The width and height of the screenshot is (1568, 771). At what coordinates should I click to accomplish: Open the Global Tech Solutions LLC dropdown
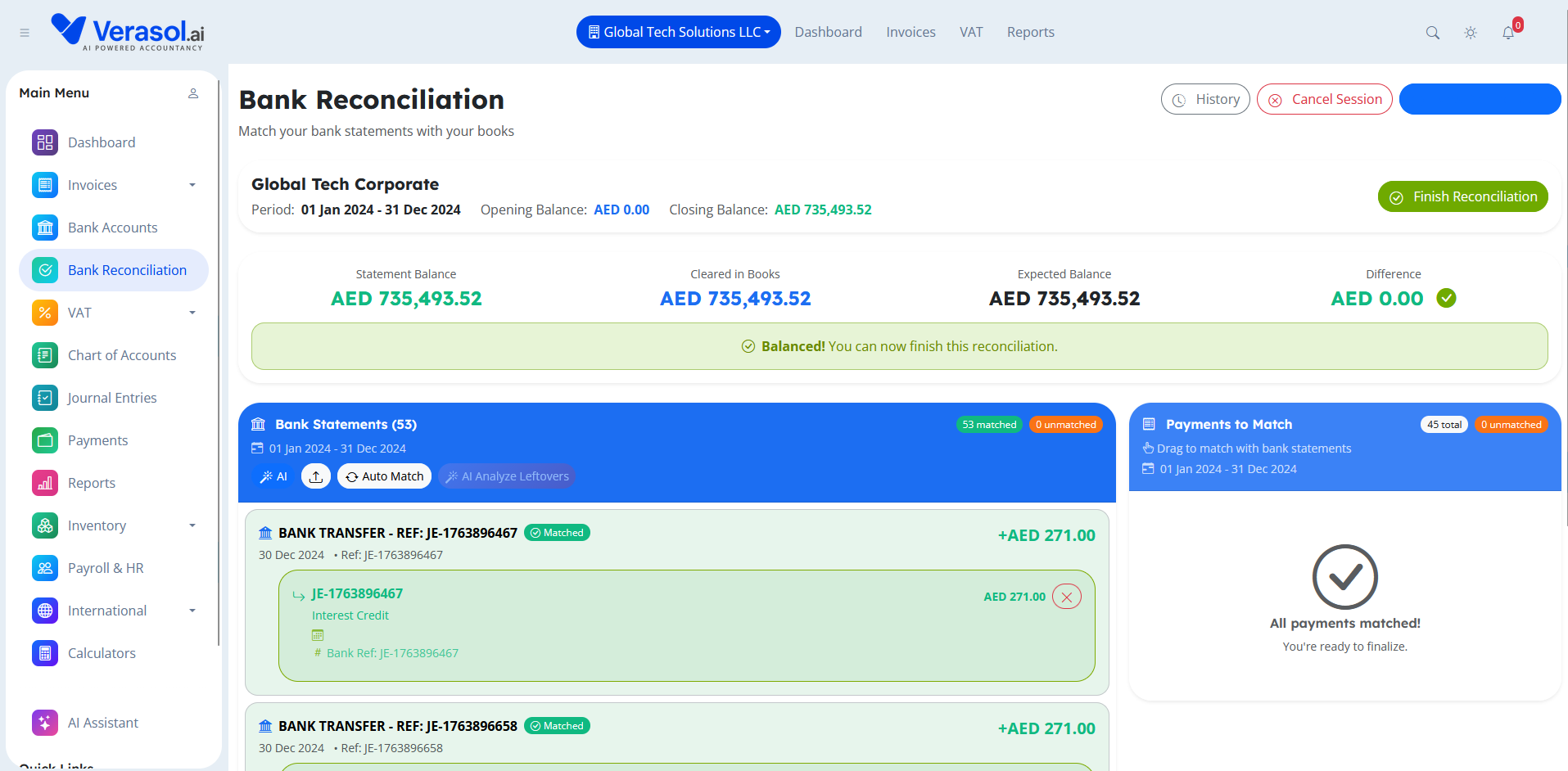click(679, 32)
